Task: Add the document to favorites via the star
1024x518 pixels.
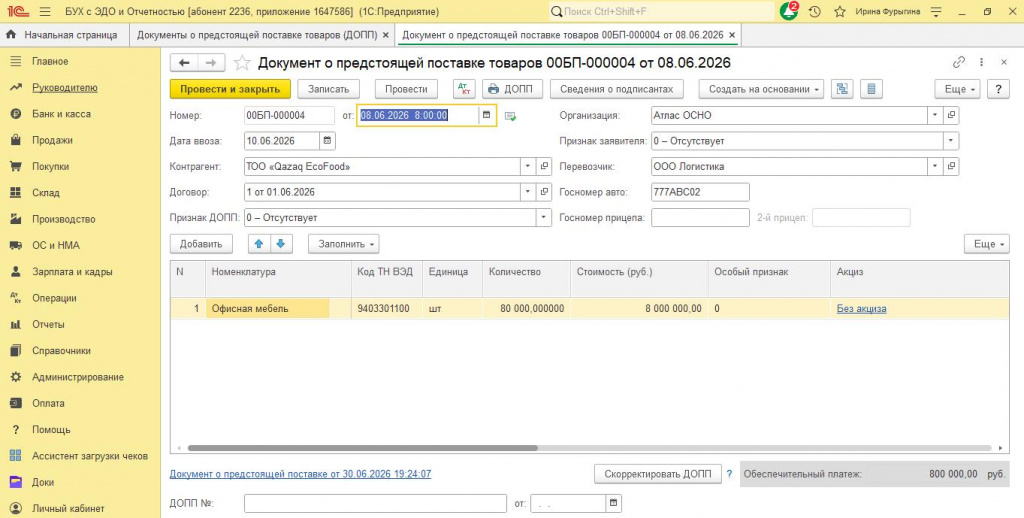Action: 242,63
